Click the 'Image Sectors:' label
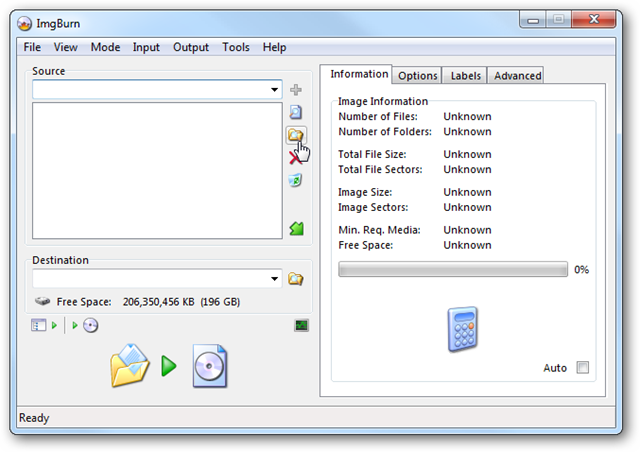This screenshot has height=452, width=640. pyautogui.click(x=373, y=207)
